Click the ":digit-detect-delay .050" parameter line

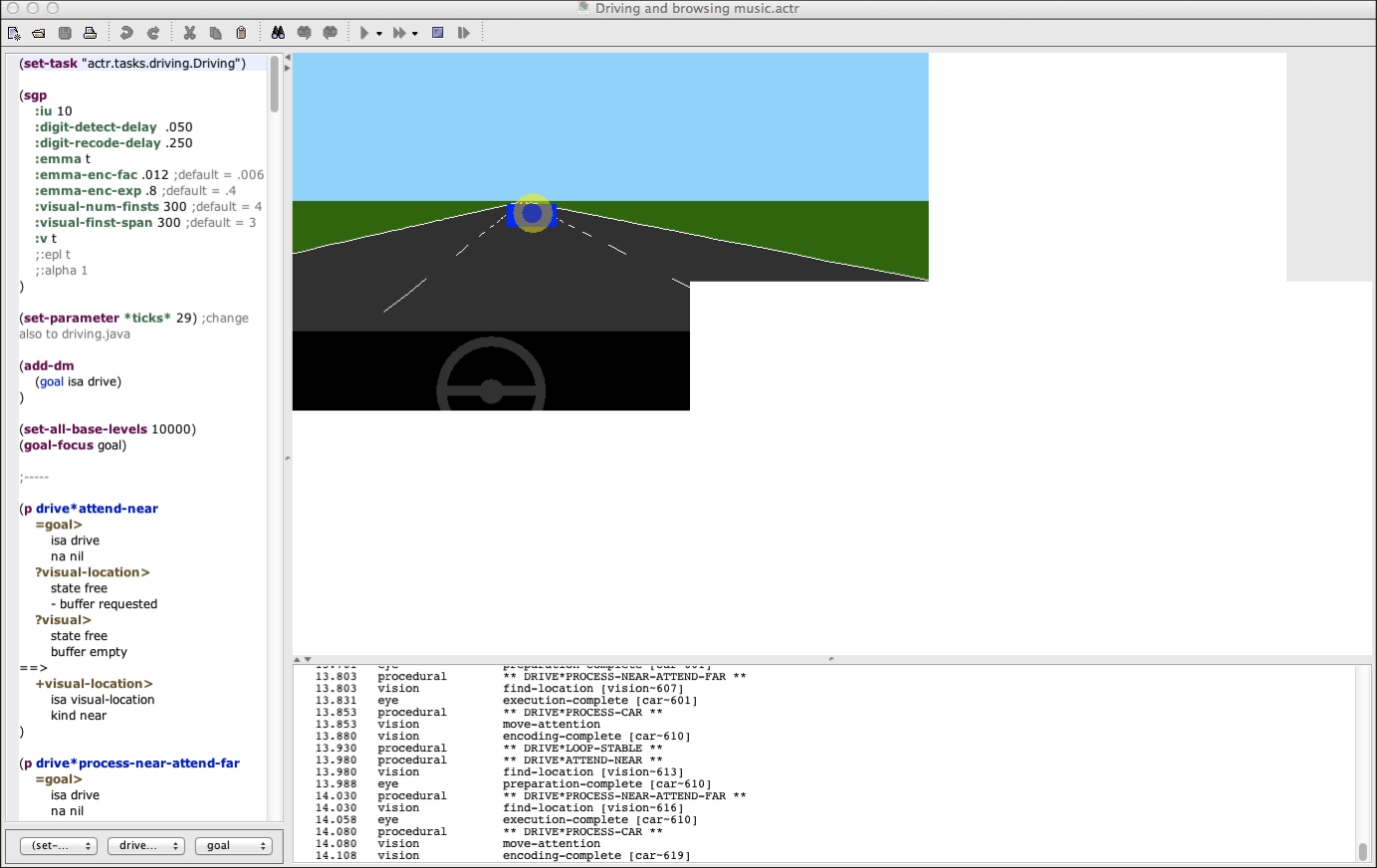114,126
